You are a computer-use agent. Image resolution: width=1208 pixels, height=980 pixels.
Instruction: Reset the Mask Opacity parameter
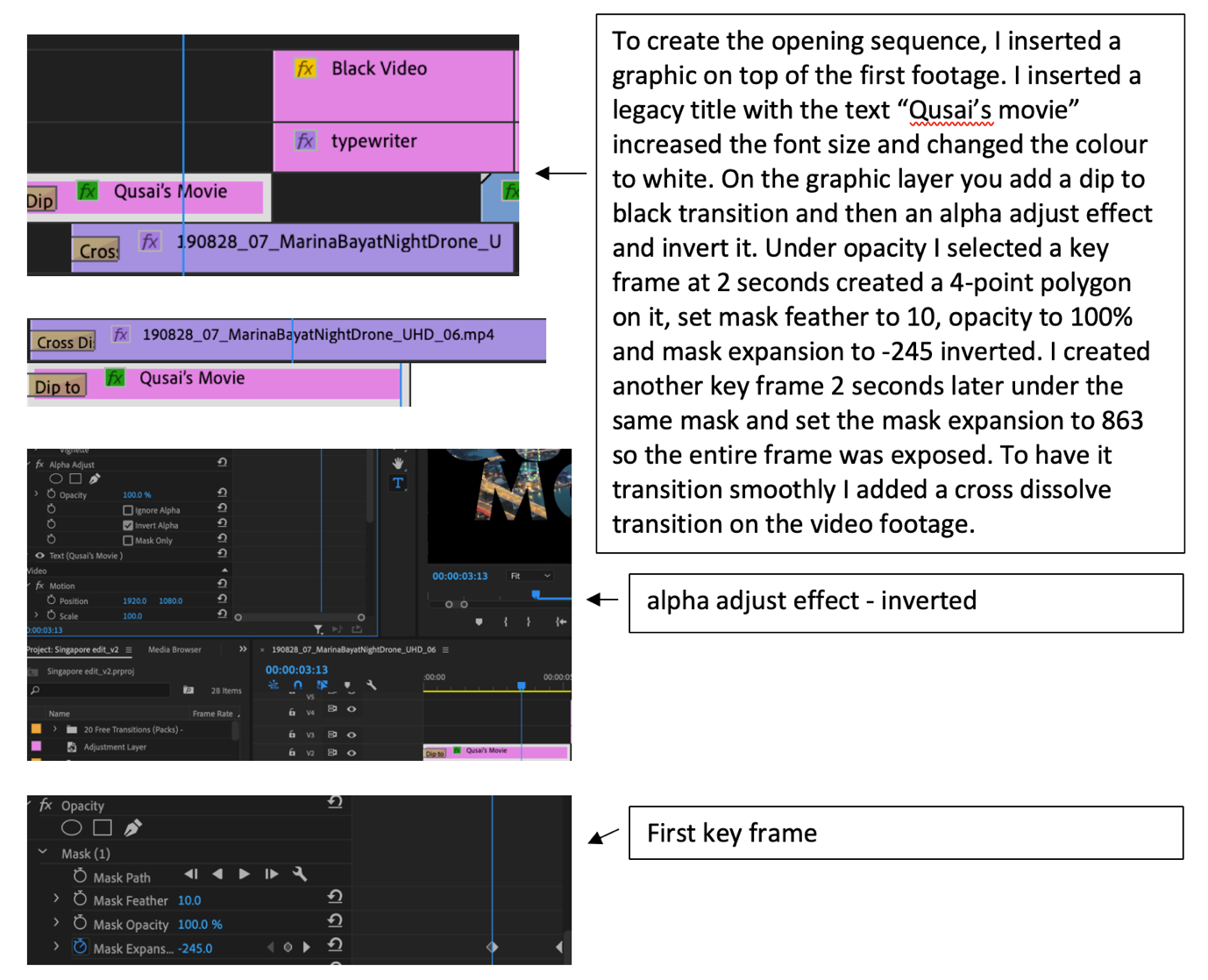coord(335,920)
